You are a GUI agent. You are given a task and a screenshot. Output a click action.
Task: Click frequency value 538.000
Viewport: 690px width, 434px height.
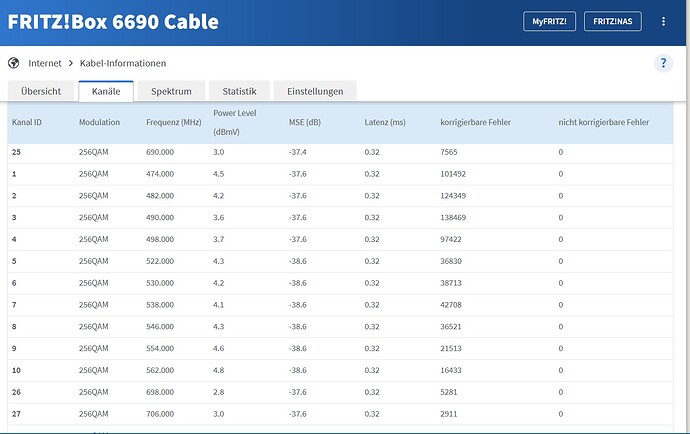click(x=160, y=305)
